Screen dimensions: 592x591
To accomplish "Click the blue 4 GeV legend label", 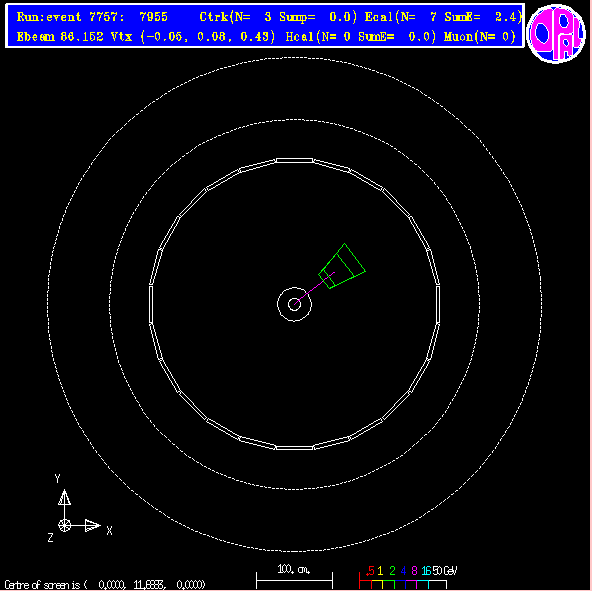I will (x=403, y=571).
